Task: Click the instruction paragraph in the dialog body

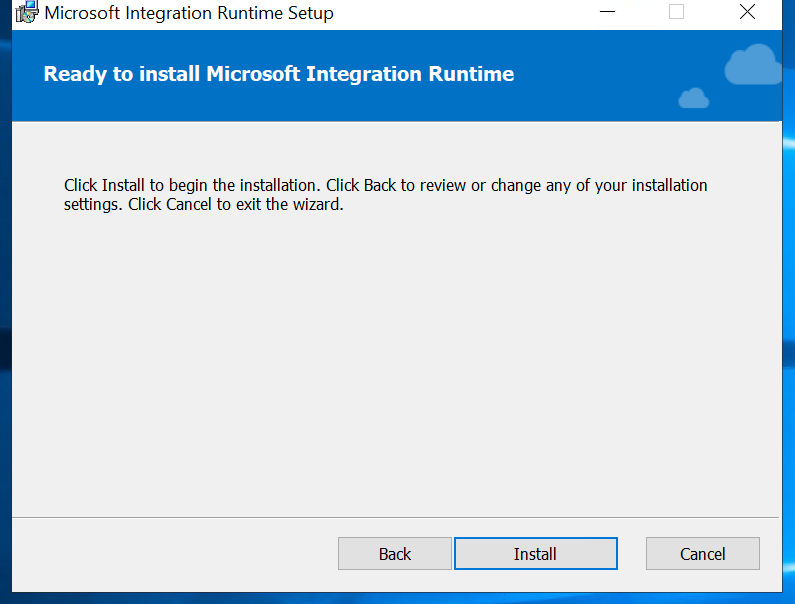Action: (385, 195)
